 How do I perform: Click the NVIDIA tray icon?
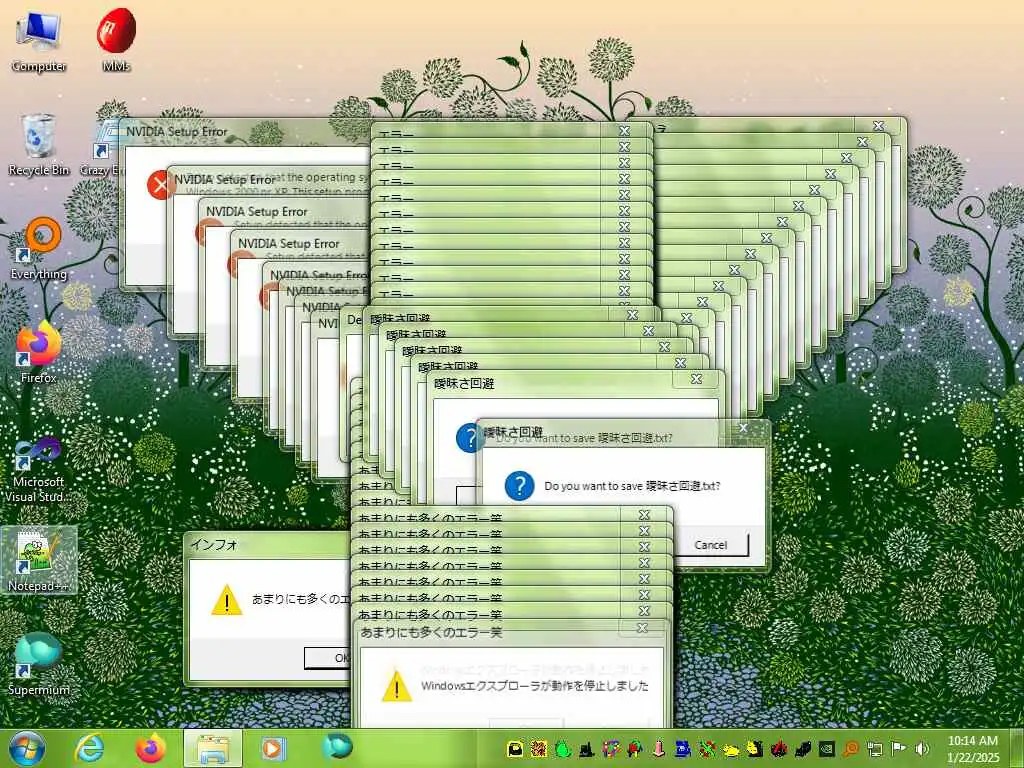click(826, 748)
